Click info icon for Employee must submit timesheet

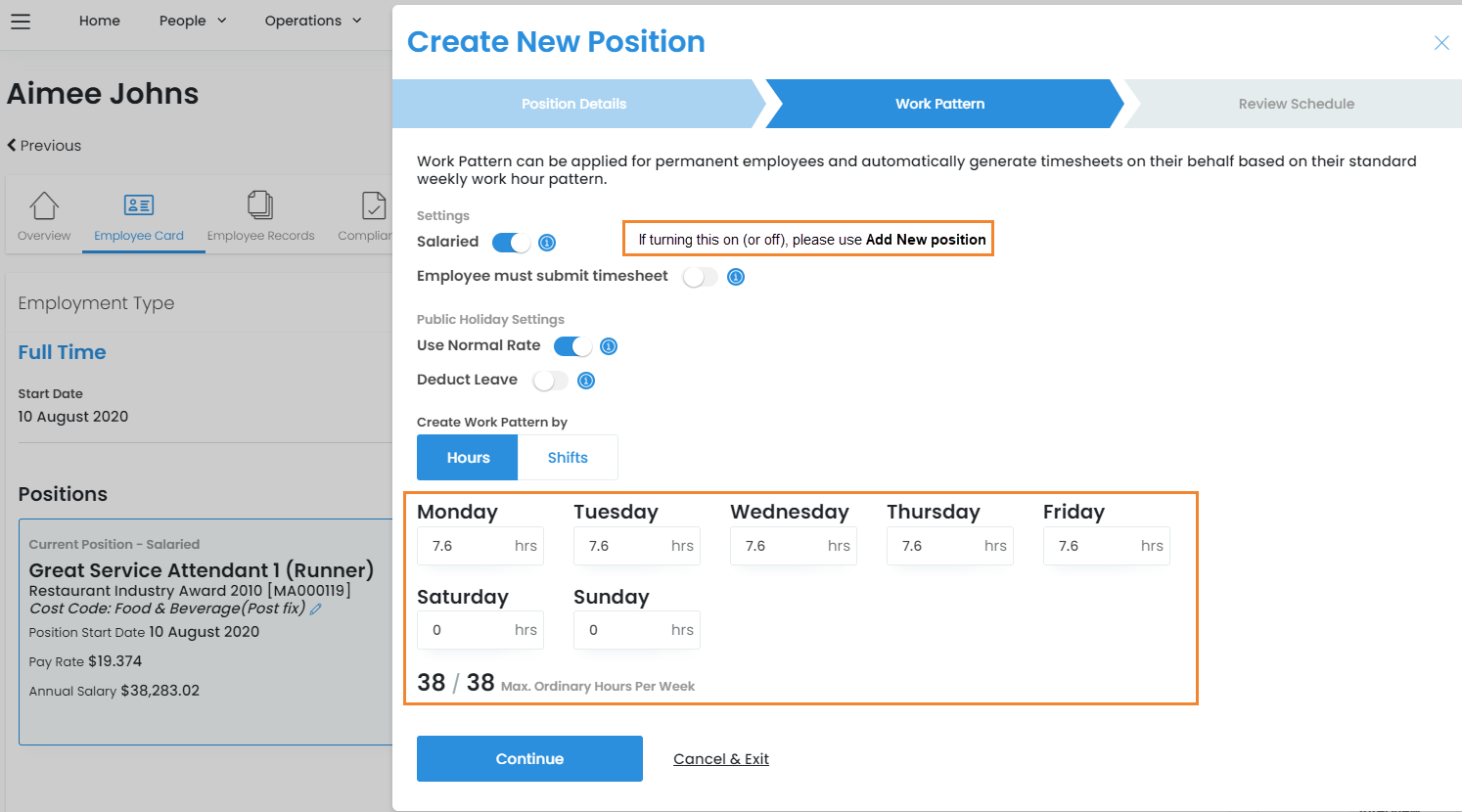pos(736,277)
